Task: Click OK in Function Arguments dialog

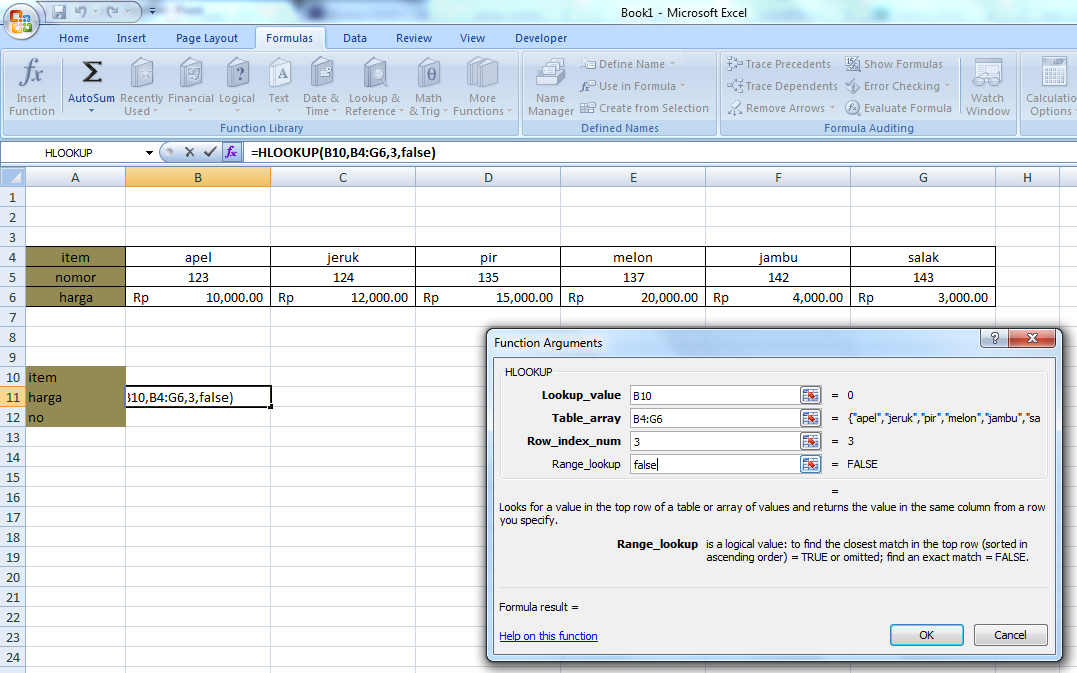Action: click(925, 634)
